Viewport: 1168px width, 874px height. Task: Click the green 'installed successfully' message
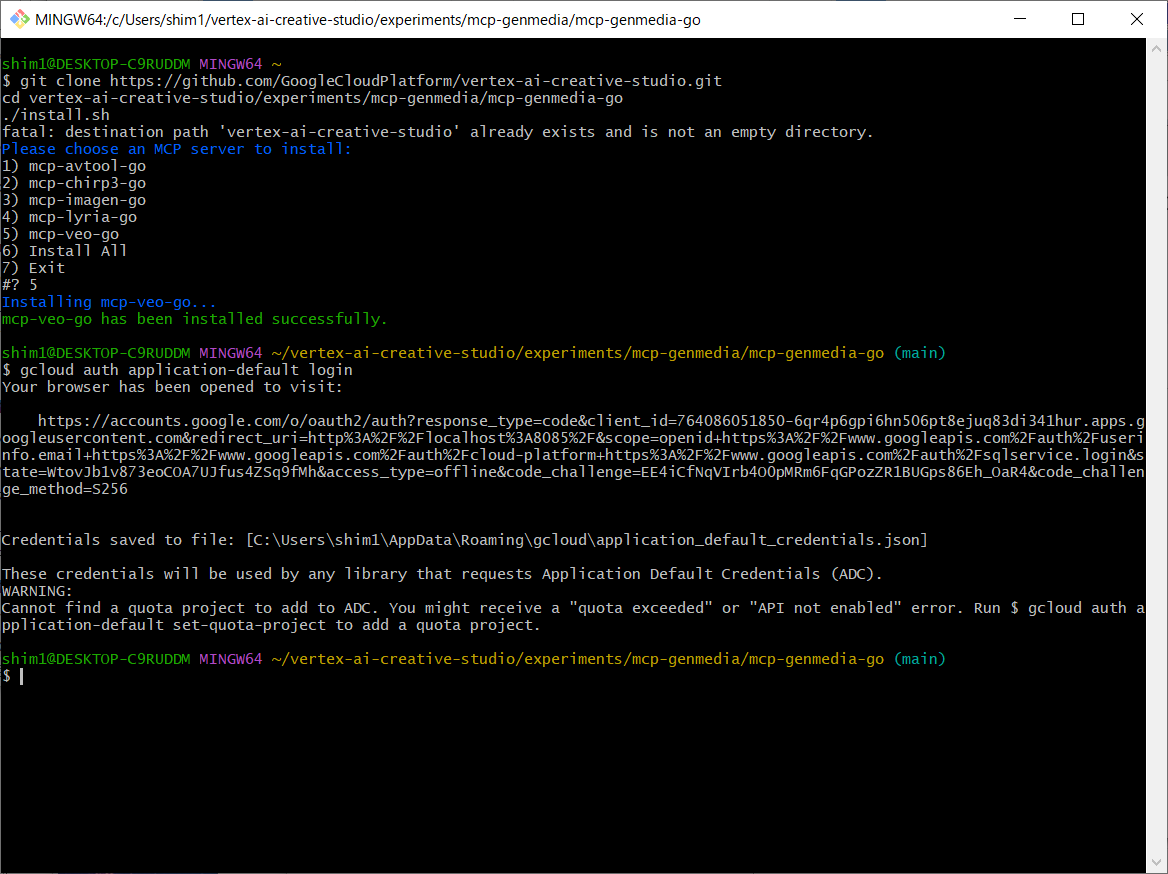(x=194, y=319)
